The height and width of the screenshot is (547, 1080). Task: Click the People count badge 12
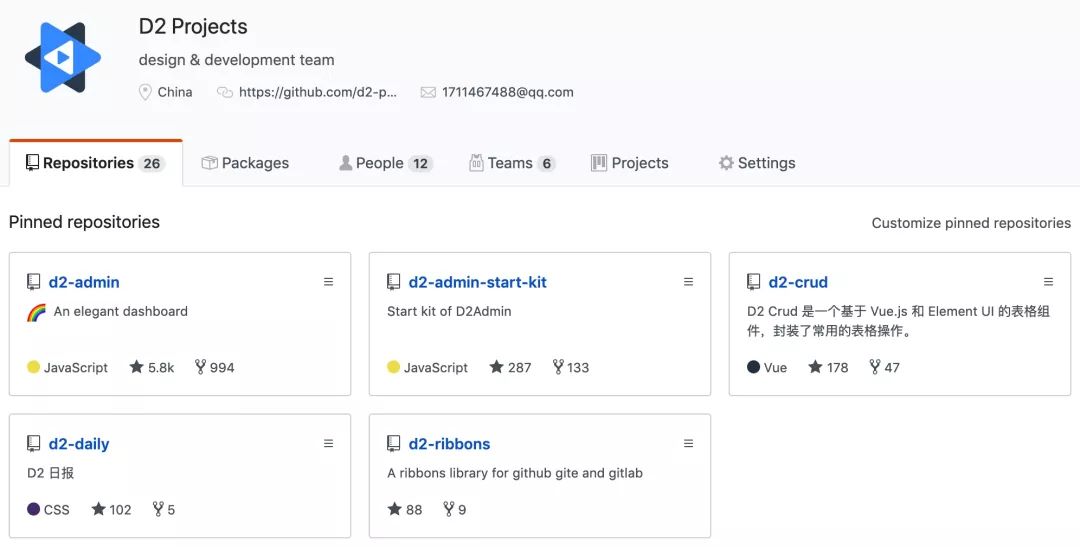[x=420, y=163]
